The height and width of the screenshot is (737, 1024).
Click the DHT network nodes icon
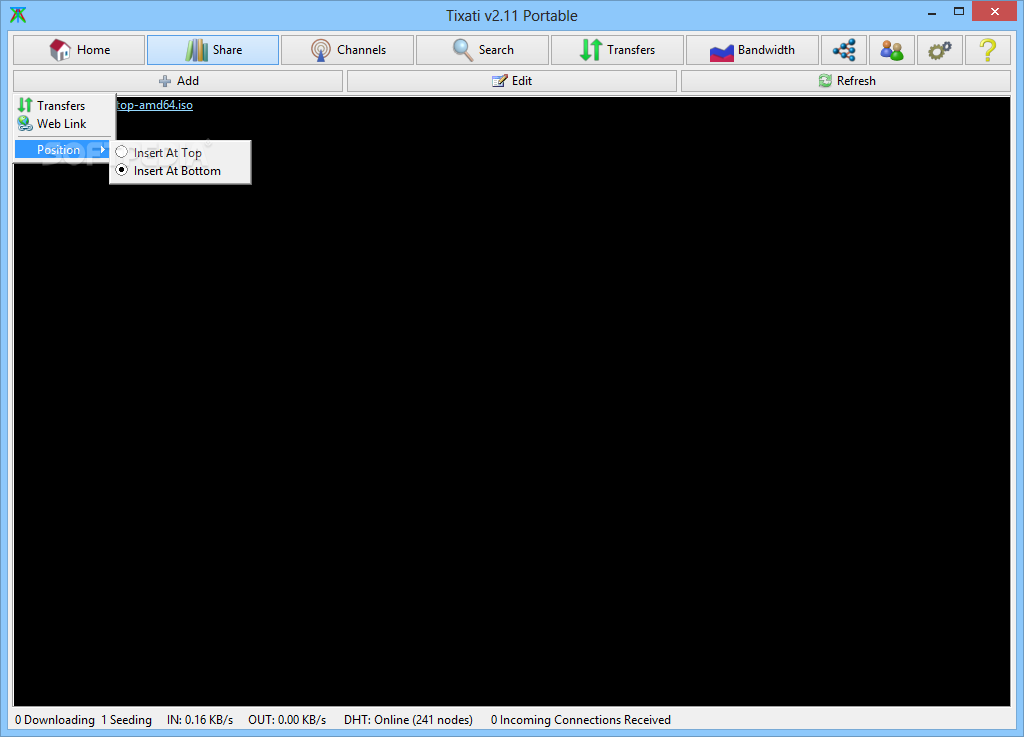[844, 50]
